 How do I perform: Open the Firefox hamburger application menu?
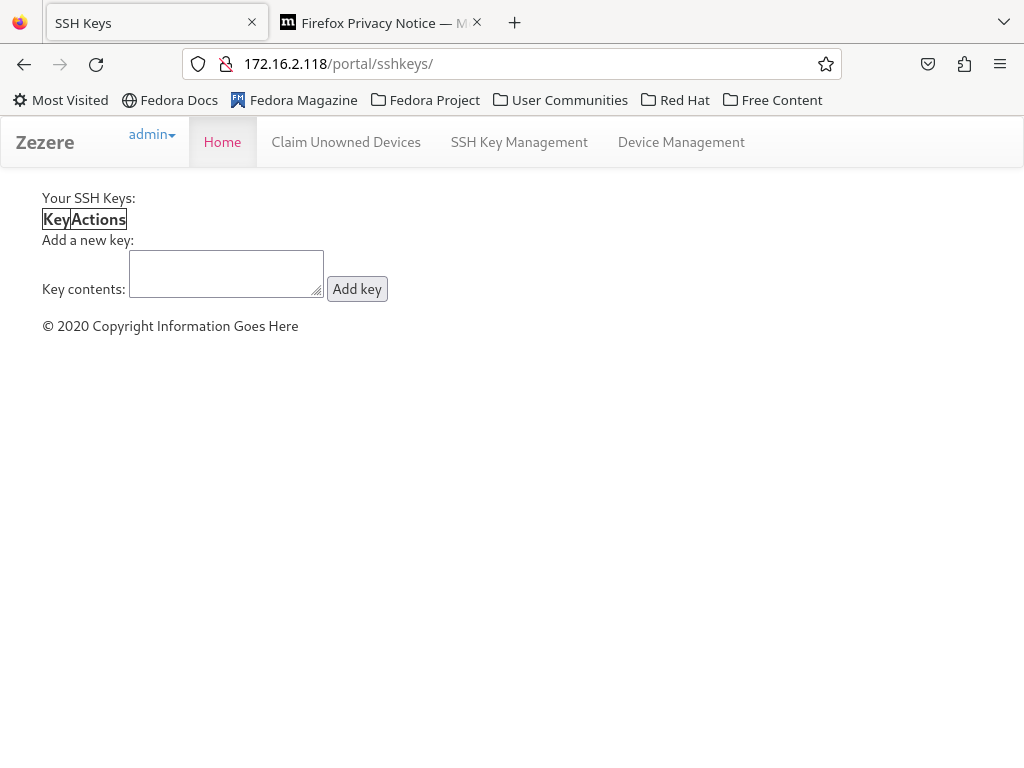[1000, 64]
